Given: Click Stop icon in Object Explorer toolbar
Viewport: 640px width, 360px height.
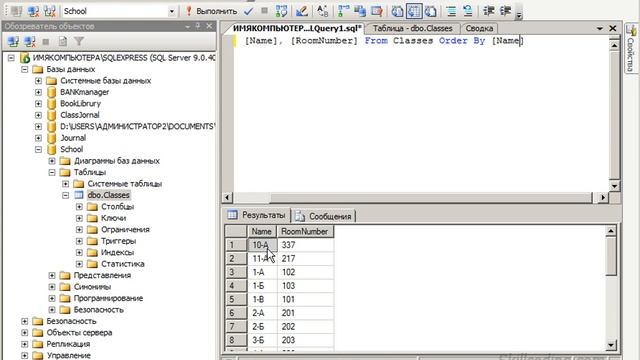Looking at the screenshot, I should pyautogui.click(x=46, y=42).
